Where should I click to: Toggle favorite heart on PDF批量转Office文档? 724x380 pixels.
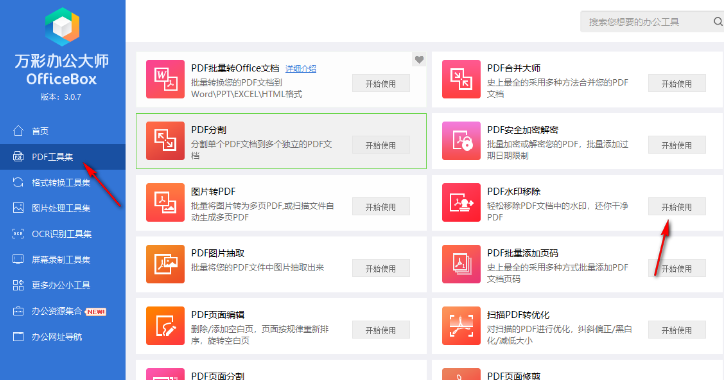tap(419, 59)
